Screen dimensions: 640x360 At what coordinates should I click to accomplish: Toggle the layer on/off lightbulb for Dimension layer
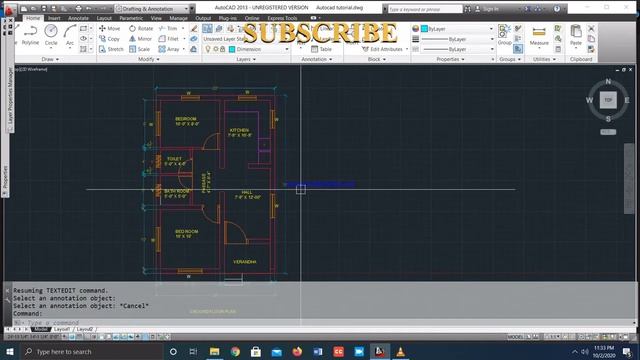[208, 49]
